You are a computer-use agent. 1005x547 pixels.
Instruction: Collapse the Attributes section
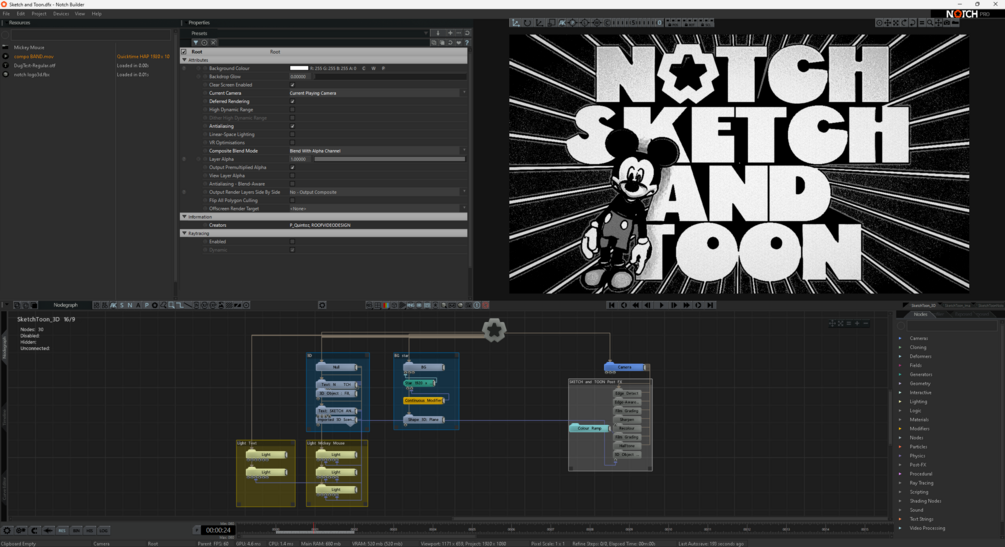[x=185, y=60]
